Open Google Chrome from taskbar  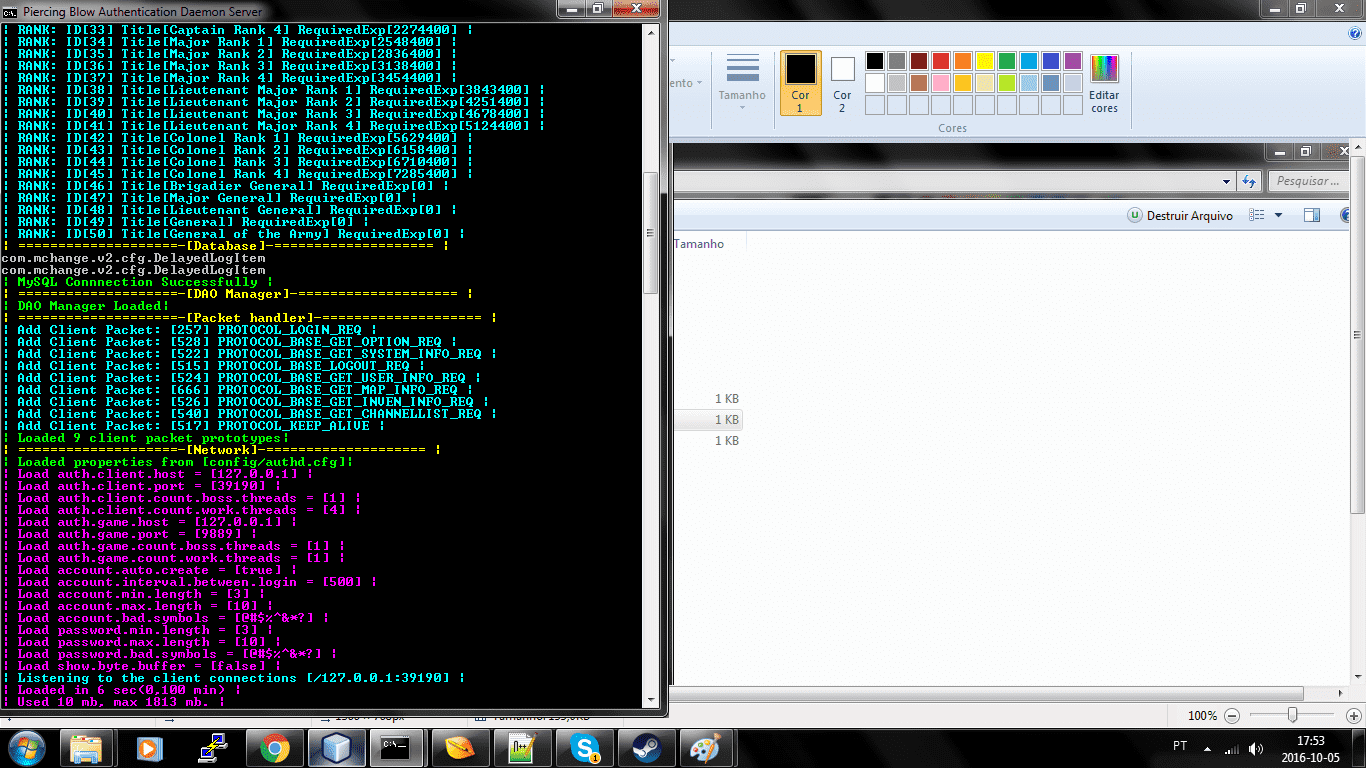click(274, 748)
